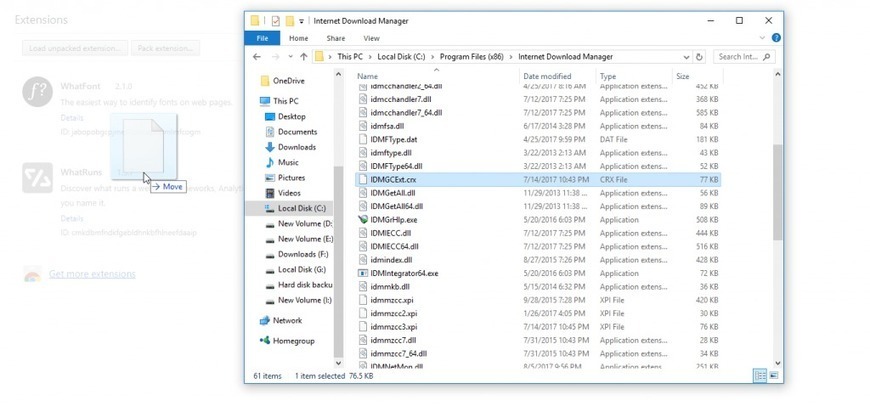This screenshot has width=870, height=406.
Task: Open the Customize Quick Access Toolbar dropdown
Action: click(x=303, y=20)
